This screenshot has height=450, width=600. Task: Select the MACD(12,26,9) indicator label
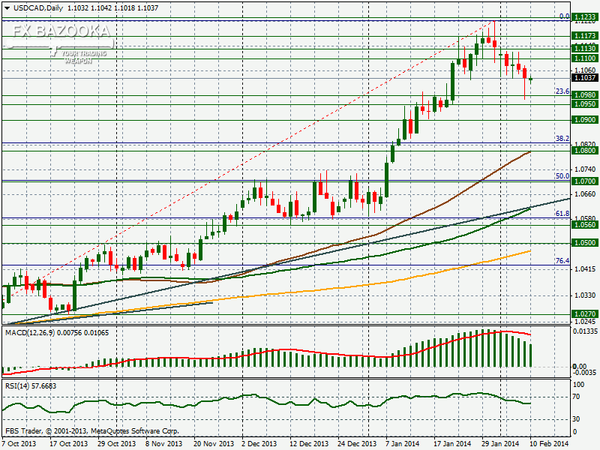[30, 333]
